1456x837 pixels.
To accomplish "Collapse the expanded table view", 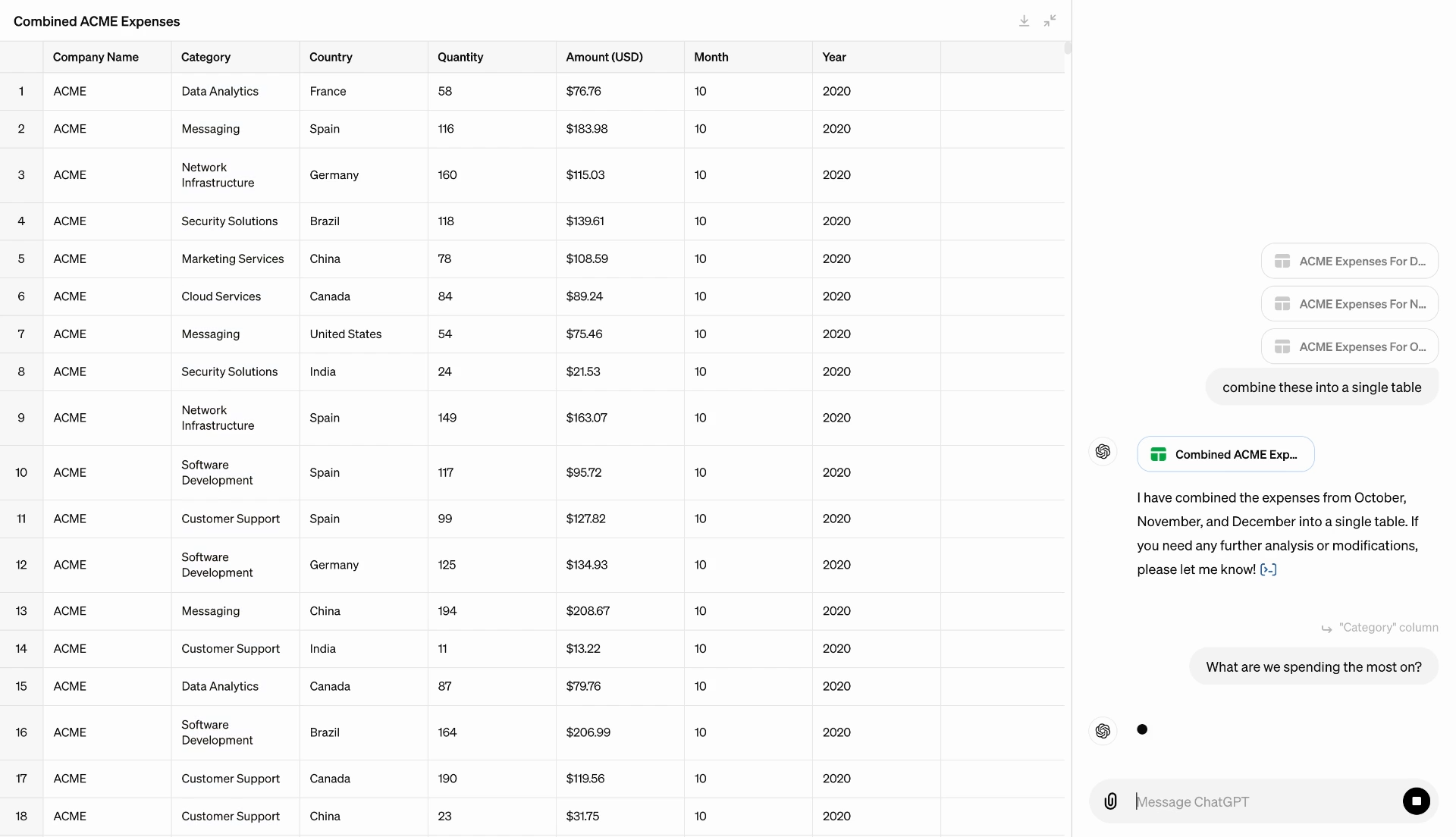I will point(1050,21).
